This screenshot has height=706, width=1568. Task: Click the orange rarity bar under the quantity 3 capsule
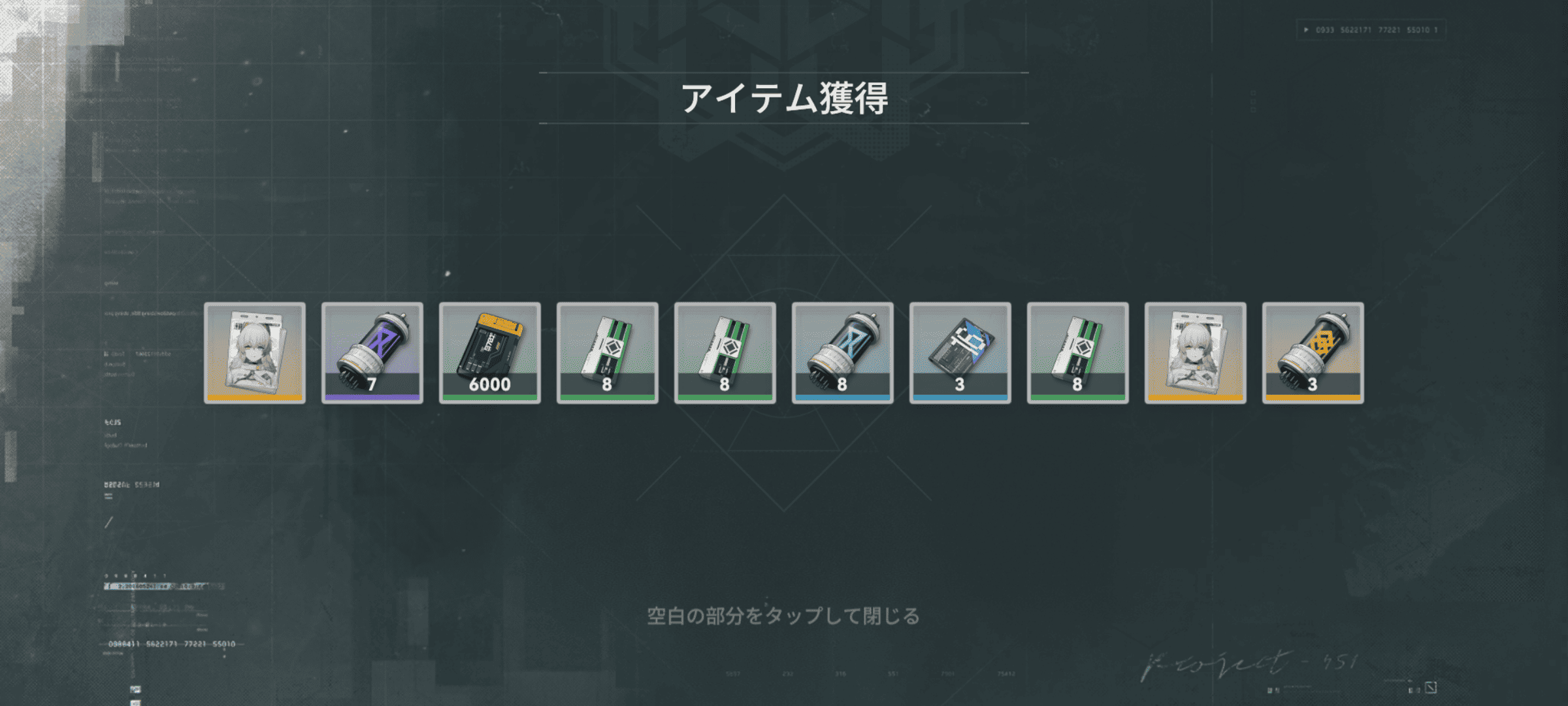tap(1313, 397)
